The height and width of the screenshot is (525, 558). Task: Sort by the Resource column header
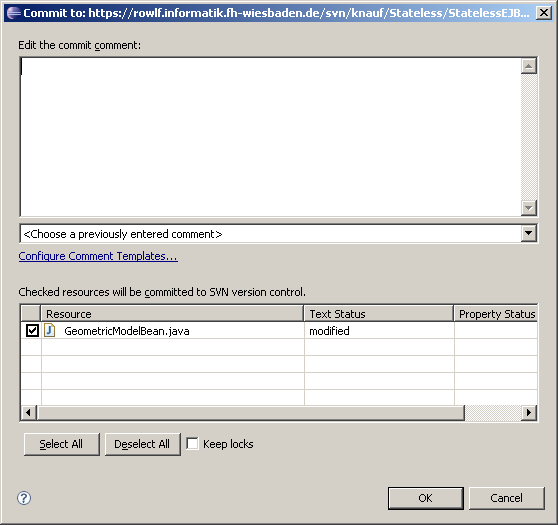pyautogui.click(x=172, y=314)
